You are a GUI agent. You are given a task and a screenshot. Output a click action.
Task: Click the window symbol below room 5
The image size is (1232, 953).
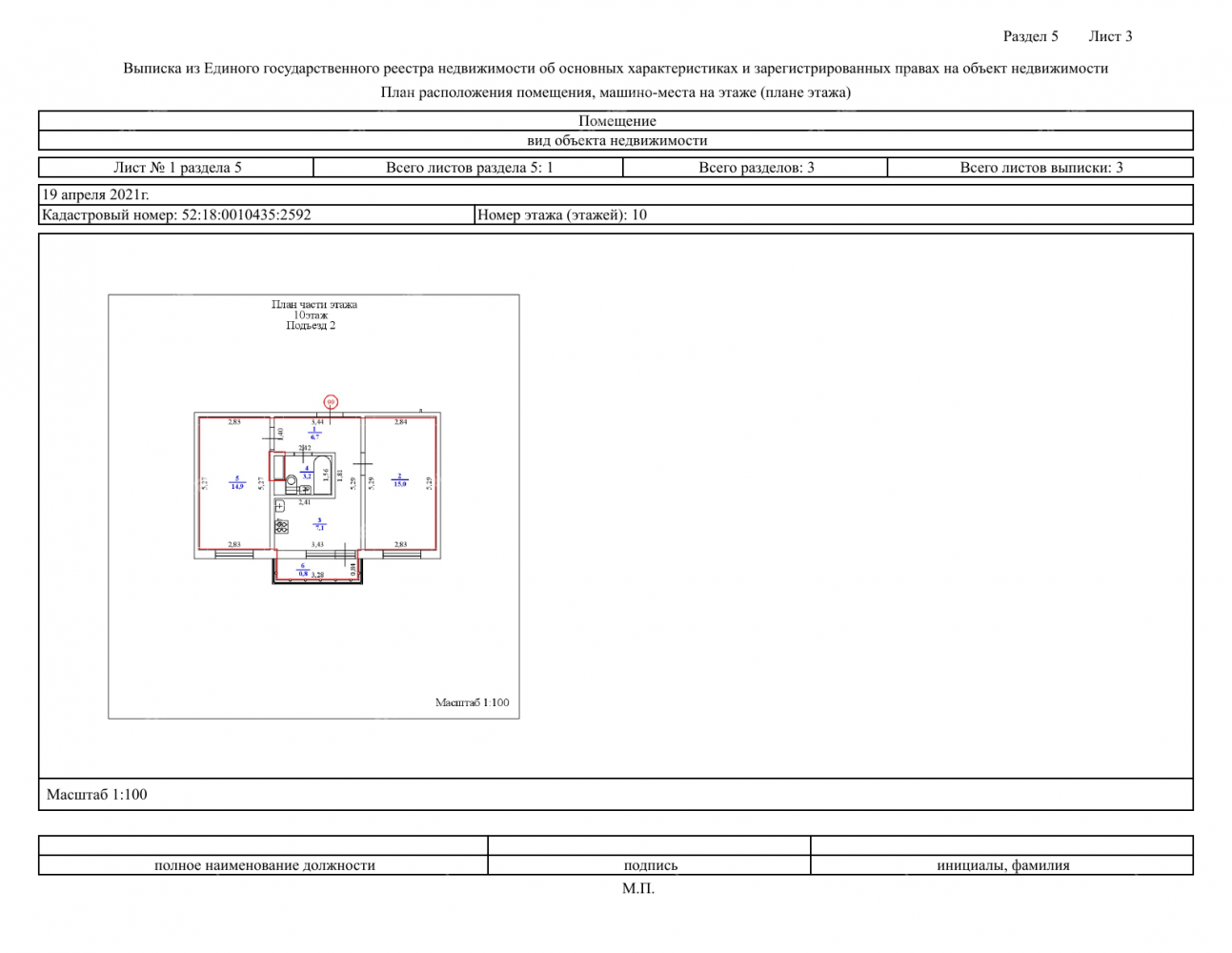(x=233, y=553)
